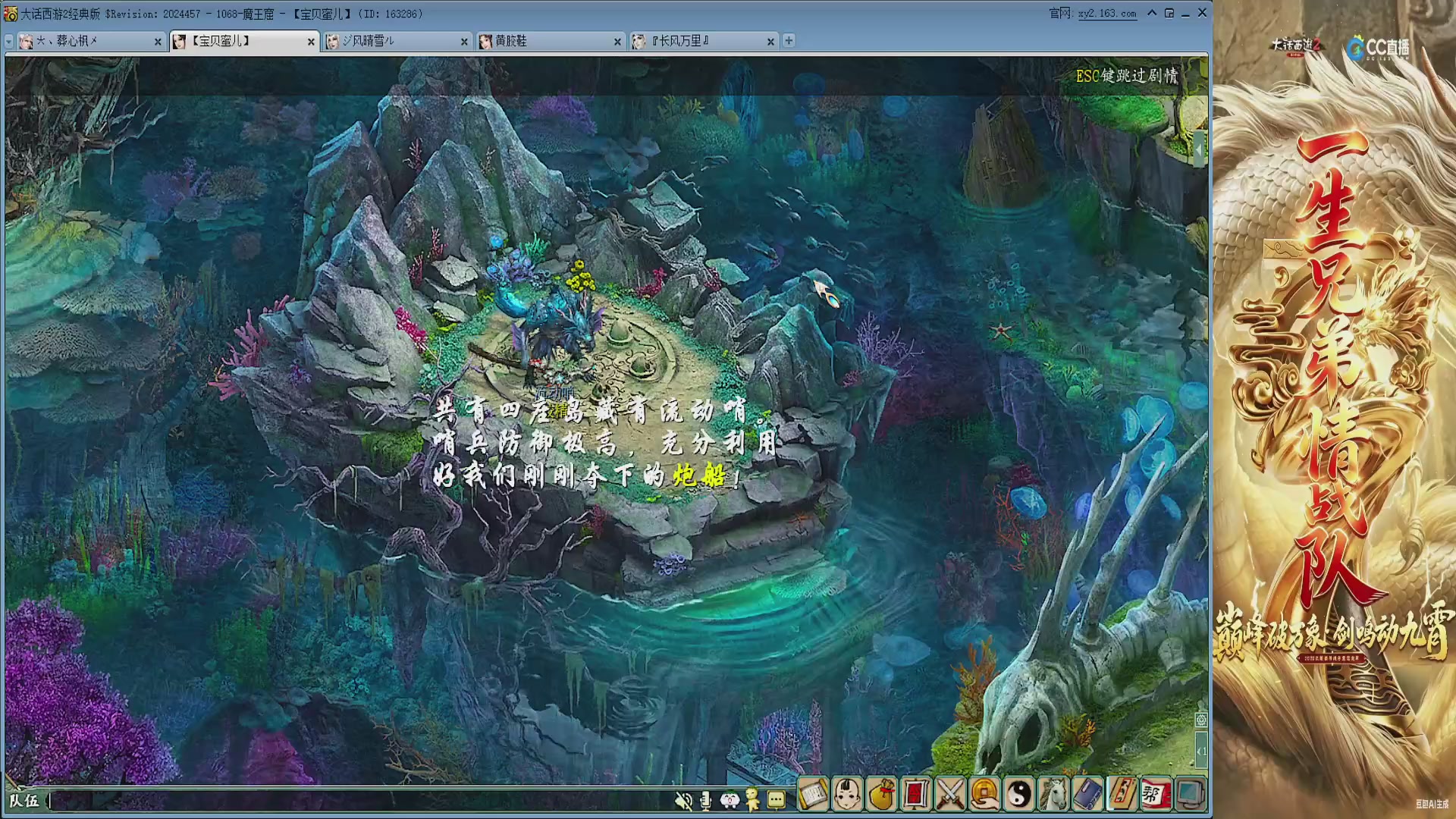1456x819 pixels.
Task: Click the window mode switch icon
Action: 1169,13
